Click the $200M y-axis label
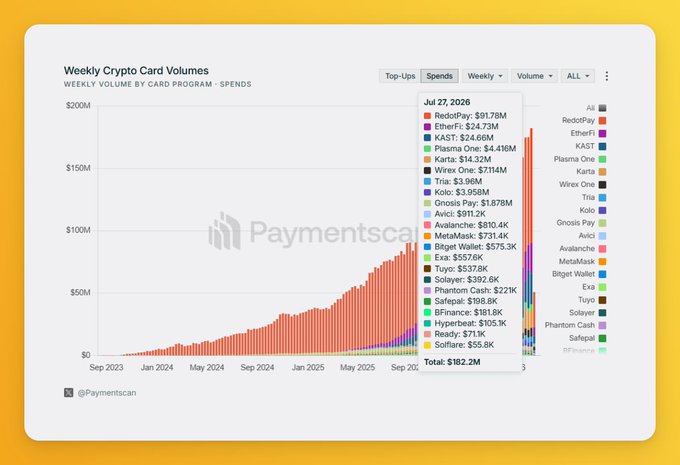 point(78,106)
